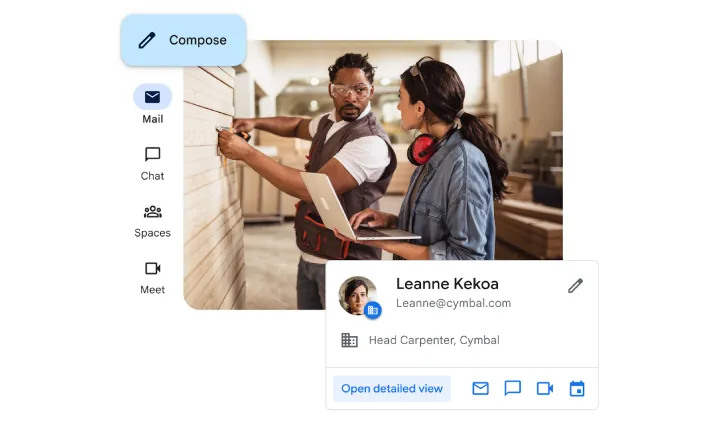Select the Head Carpenter, Cymbal text
The width and height of the screenshot is (720, 438).
pyautogui.click(x=434, y=340)
